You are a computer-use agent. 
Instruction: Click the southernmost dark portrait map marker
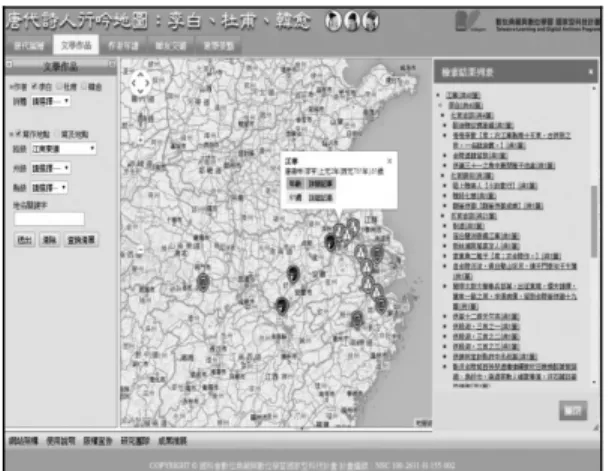[x=282, y=305]
